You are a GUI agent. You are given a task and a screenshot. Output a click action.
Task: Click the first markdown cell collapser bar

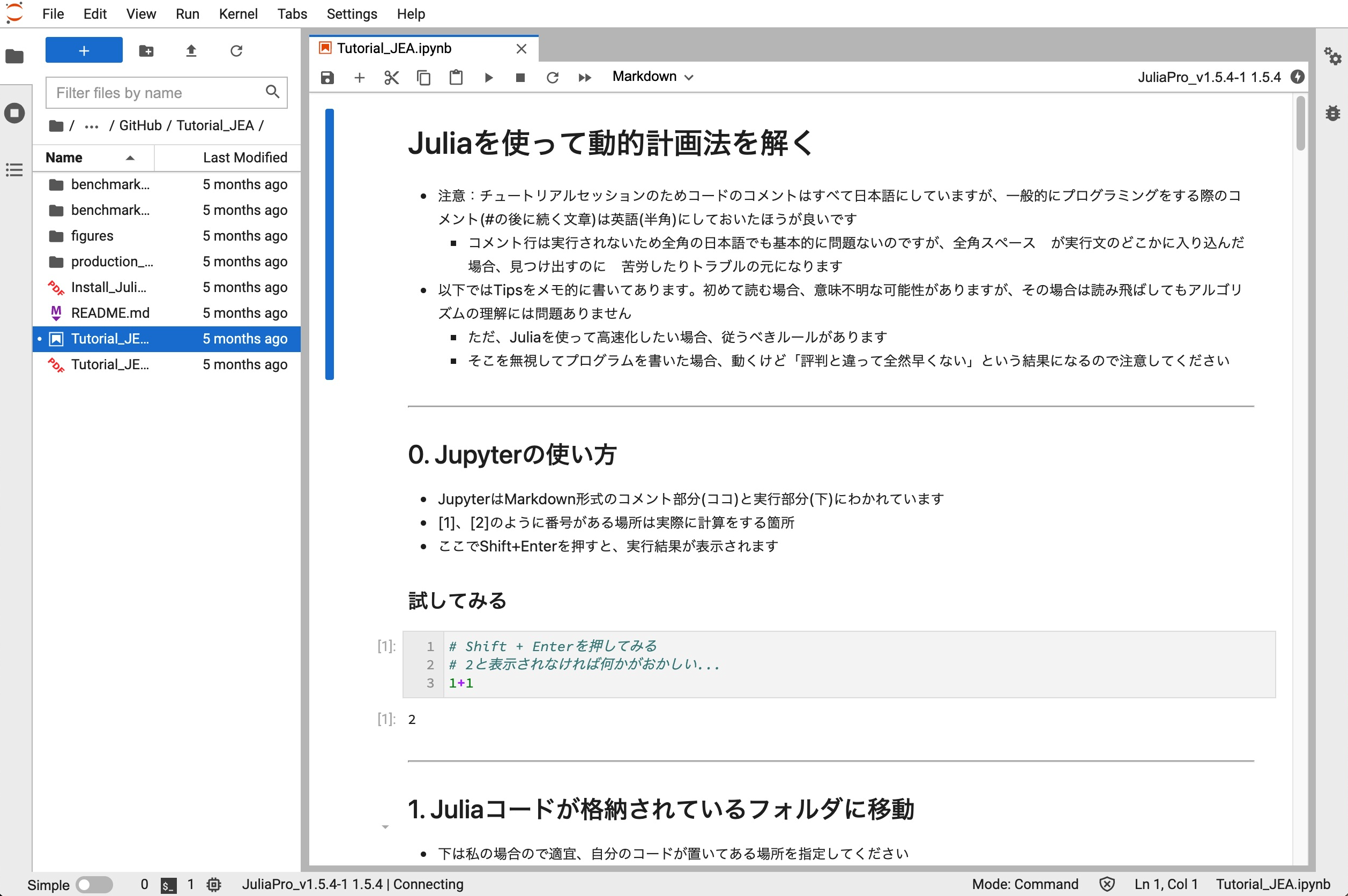tap(330, 244)
